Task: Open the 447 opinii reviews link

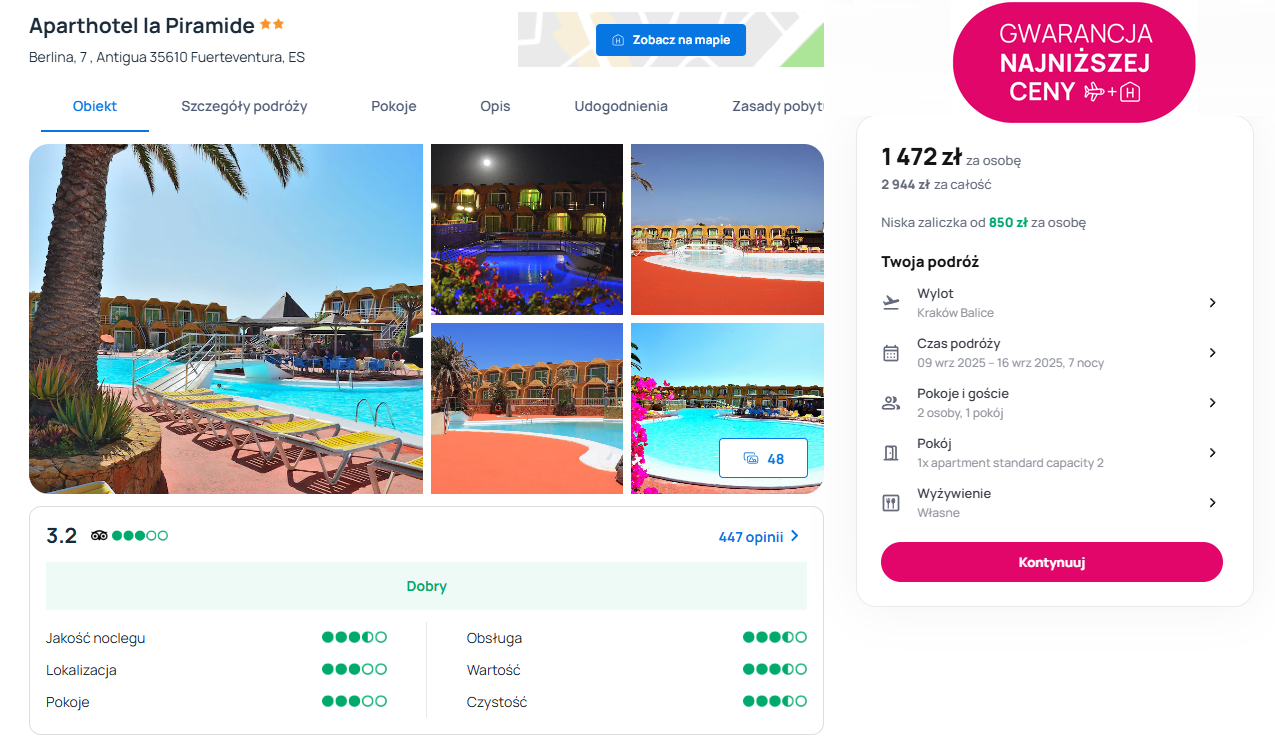Action: coord(759,537)
